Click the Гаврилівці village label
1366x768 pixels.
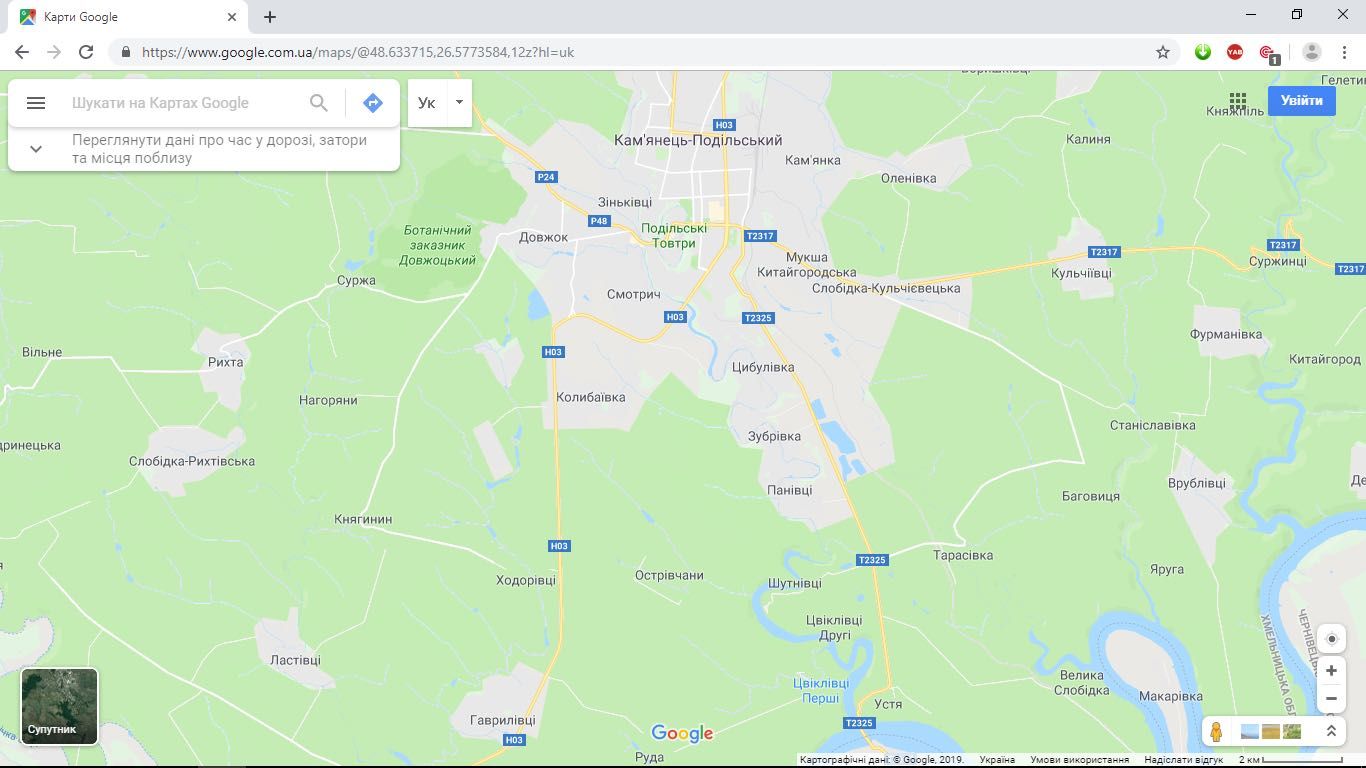click(503, 720)
